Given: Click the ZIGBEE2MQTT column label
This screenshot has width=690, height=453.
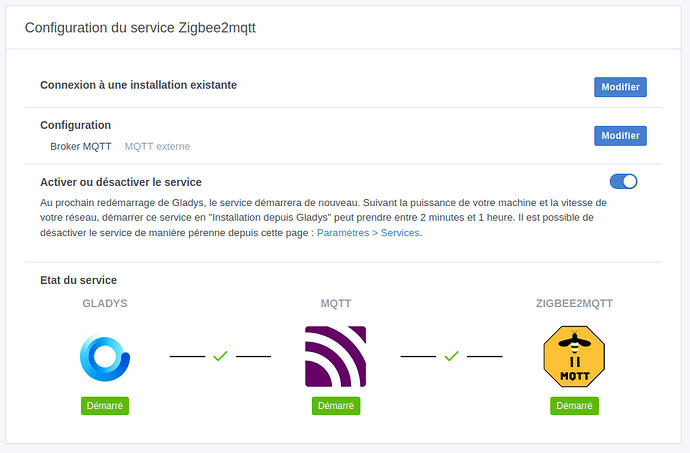Looking at the screenshot, I should [x=574, y=303].
